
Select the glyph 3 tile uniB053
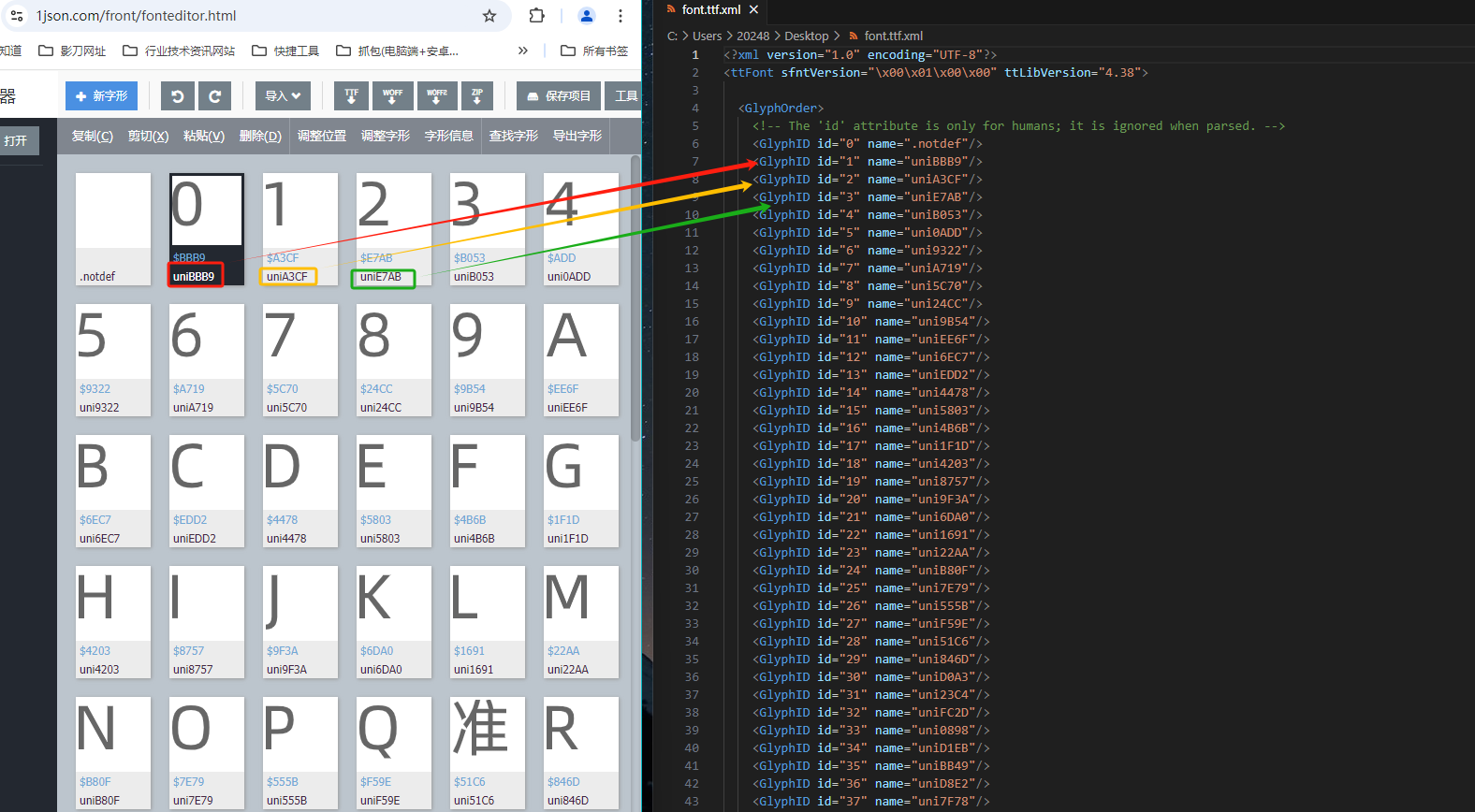[x=488, y=229]
